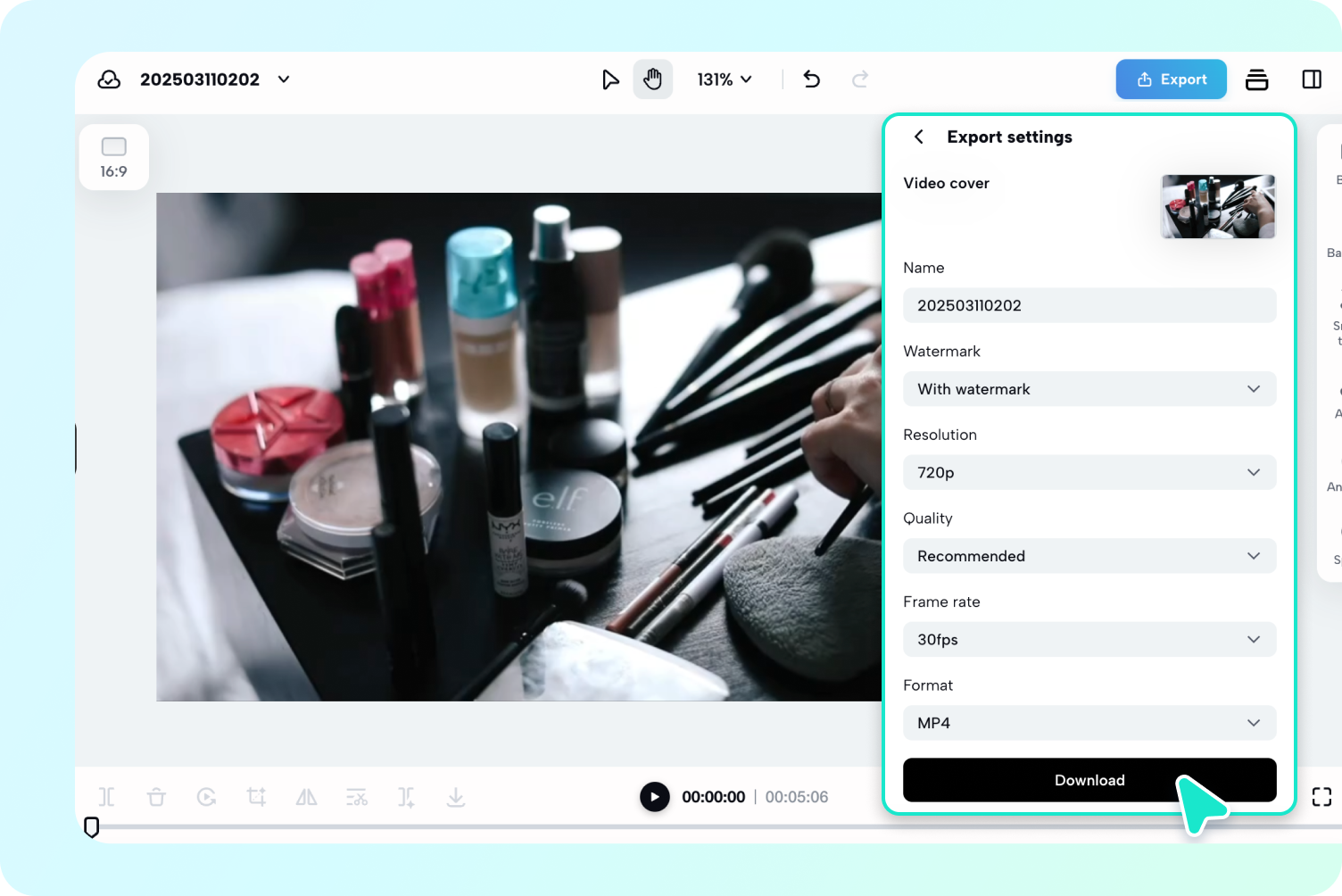Edit the Name input field
Screen dimensions: 1342x896
1089,305
